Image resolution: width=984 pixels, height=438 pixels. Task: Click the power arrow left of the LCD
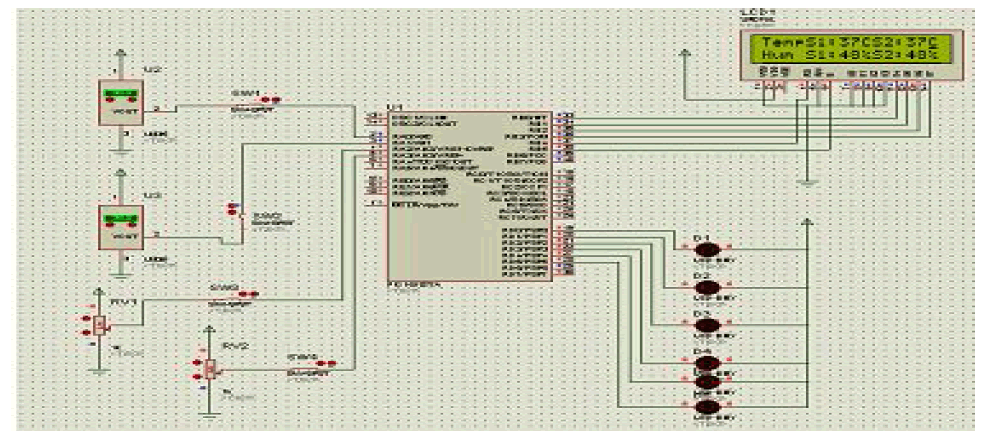[x=684, y=60]
